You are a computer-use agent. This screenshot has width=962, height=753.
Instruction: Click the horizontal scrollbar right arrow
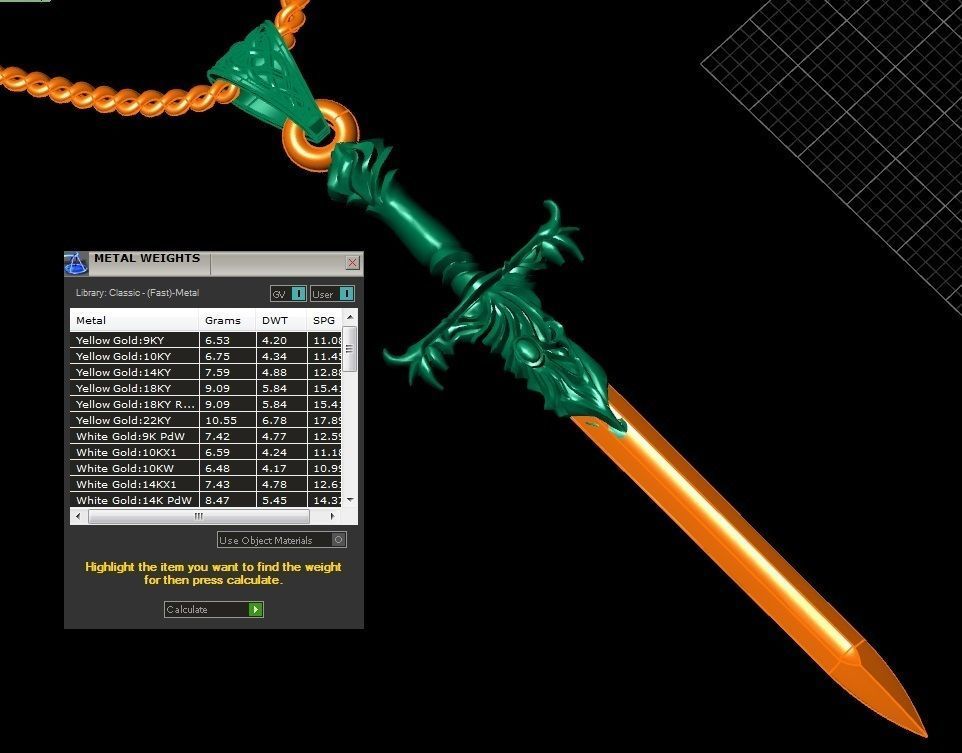pos(332,516)
